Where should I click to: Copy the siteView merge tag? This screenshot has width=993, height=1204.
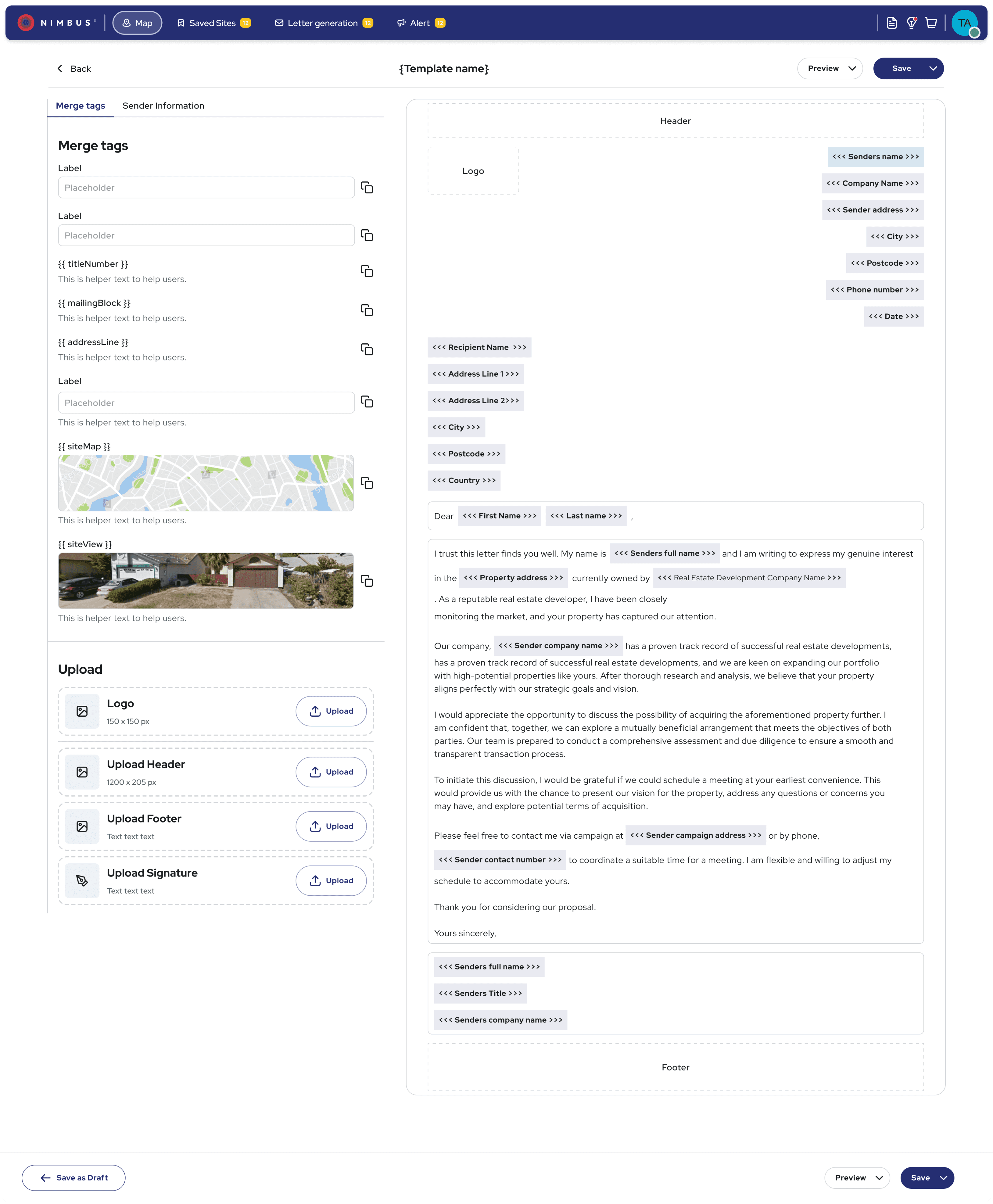[367, 581]
